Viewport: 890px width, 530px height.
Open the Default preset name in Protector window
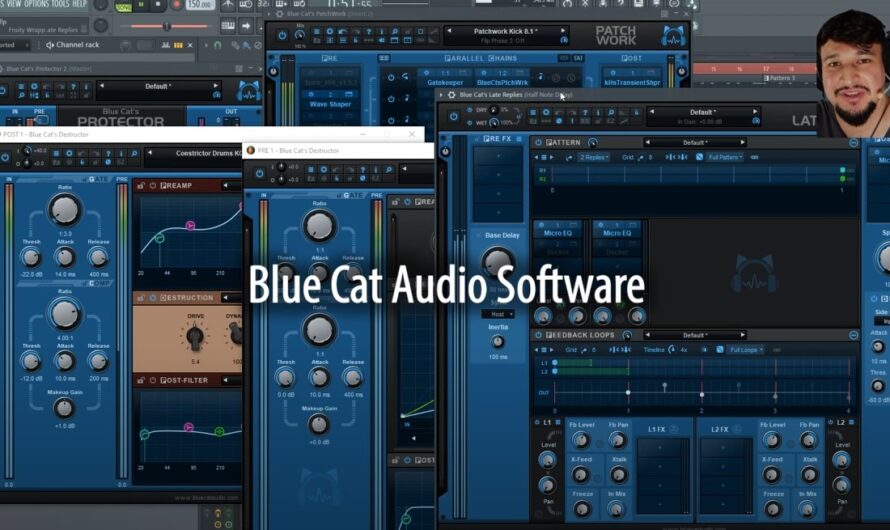158,86
